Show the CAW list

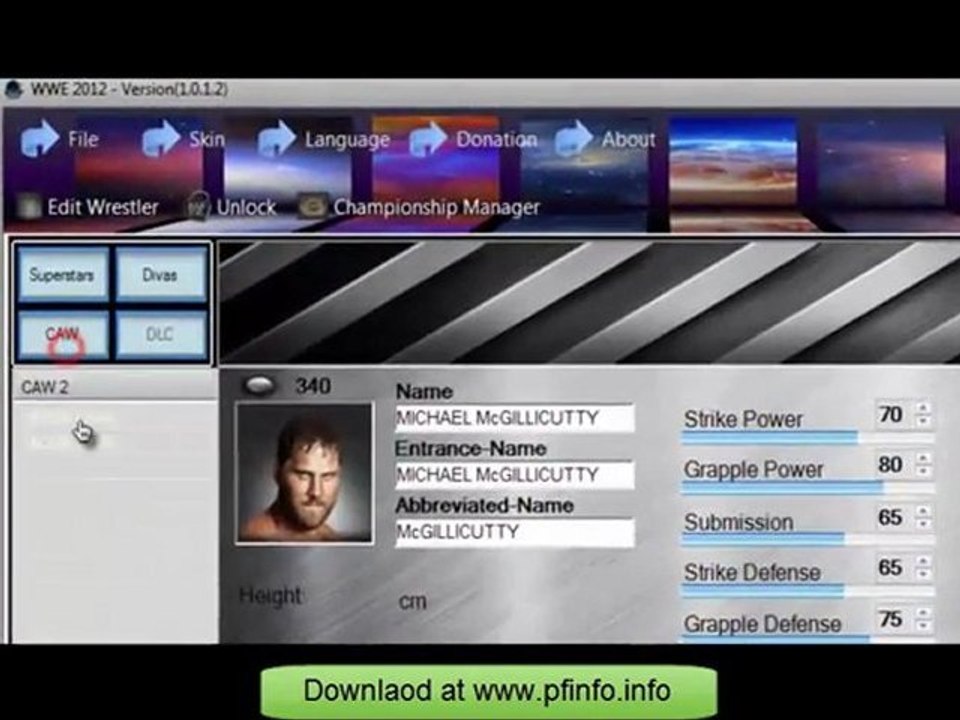63,334
